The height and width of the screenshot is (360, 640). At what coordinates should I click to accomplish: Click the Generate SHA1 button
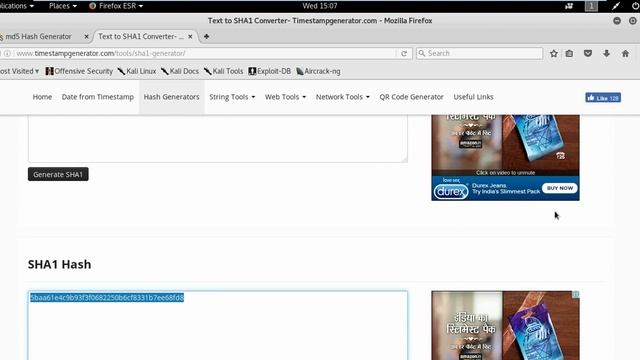point(58,174)
